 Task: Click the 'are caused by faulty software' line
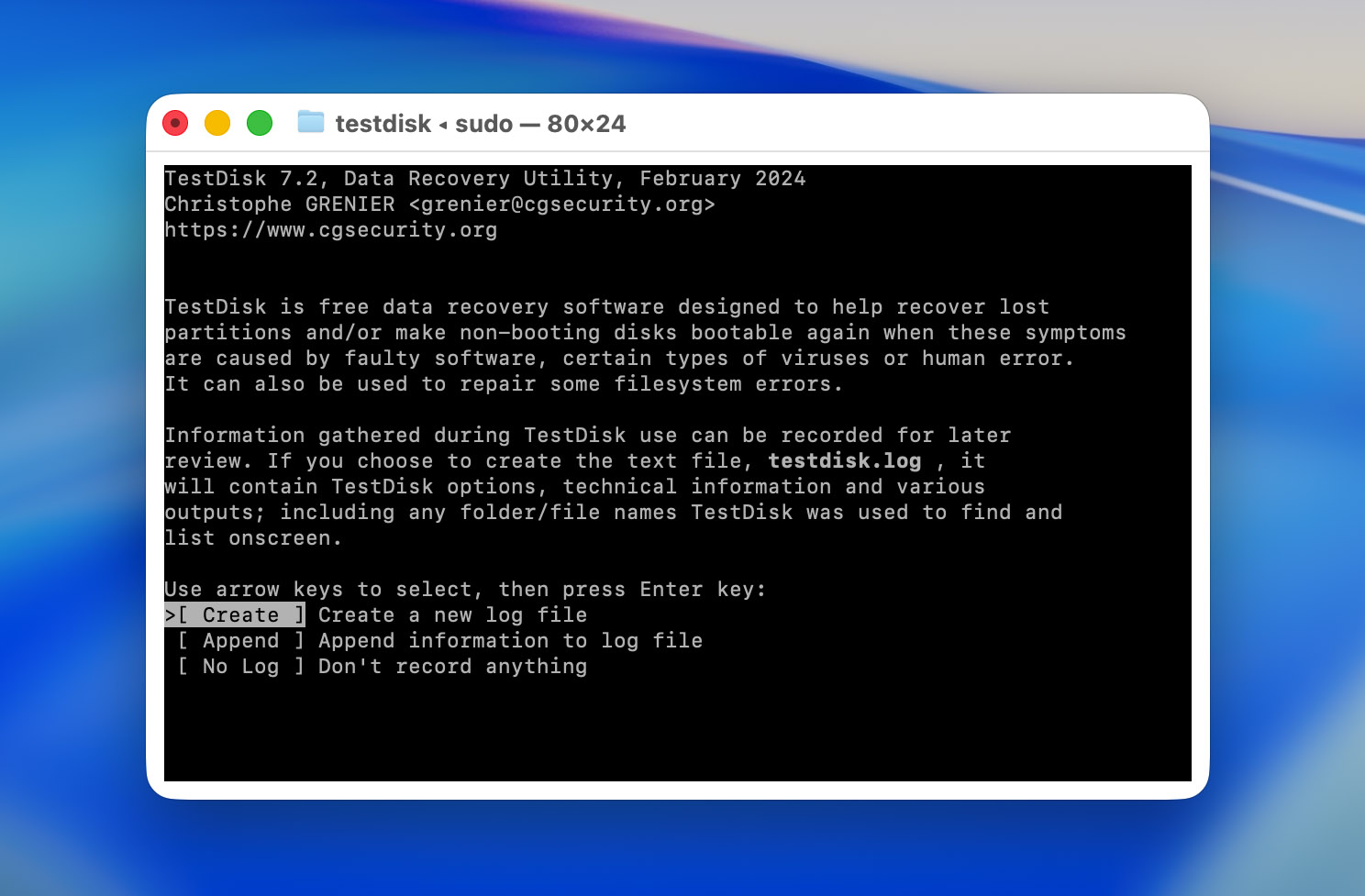click(620, 358)
